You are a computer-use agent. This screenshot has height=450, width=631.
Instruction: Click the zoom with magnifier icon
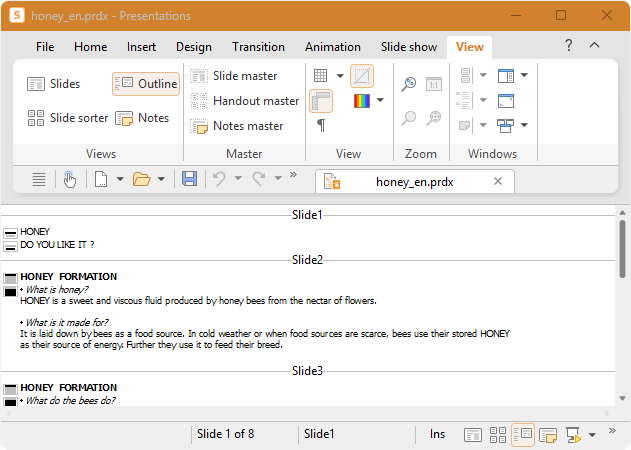pyautogui.click(x=409, y=118)
